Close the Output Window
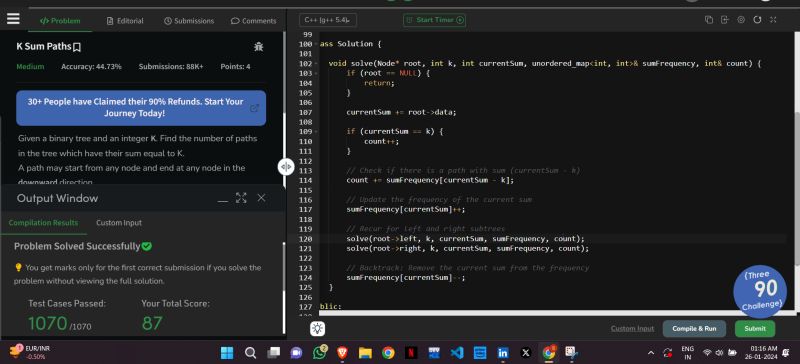800x364 pixels. 261,198
